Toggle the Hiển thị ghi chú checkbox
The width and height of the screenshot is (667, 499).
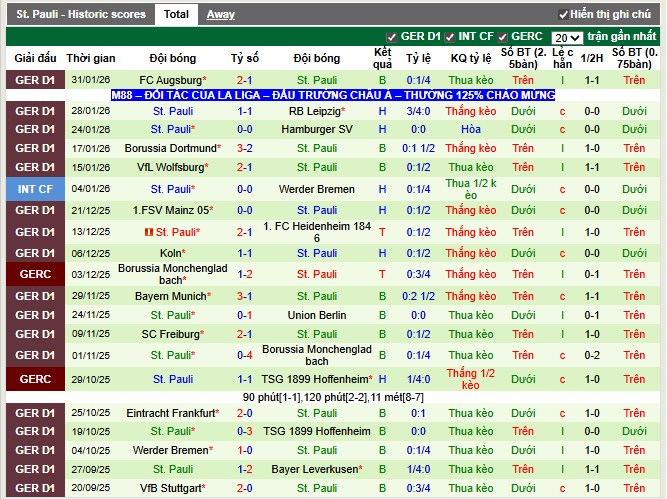point(563,15)
